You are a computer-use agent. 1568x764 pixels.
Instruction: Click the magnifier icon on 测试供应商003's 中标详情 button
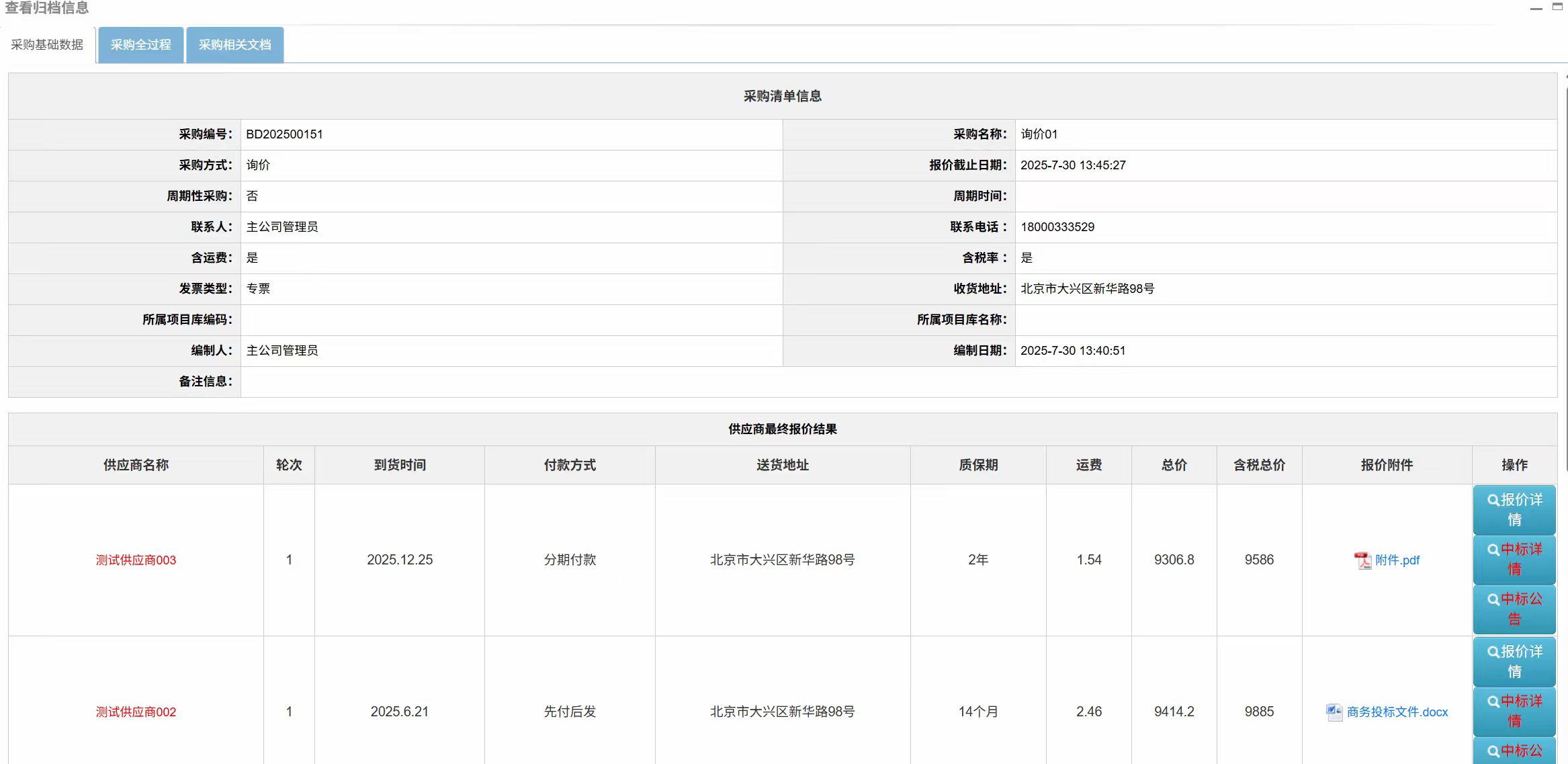coord(1493,551)
